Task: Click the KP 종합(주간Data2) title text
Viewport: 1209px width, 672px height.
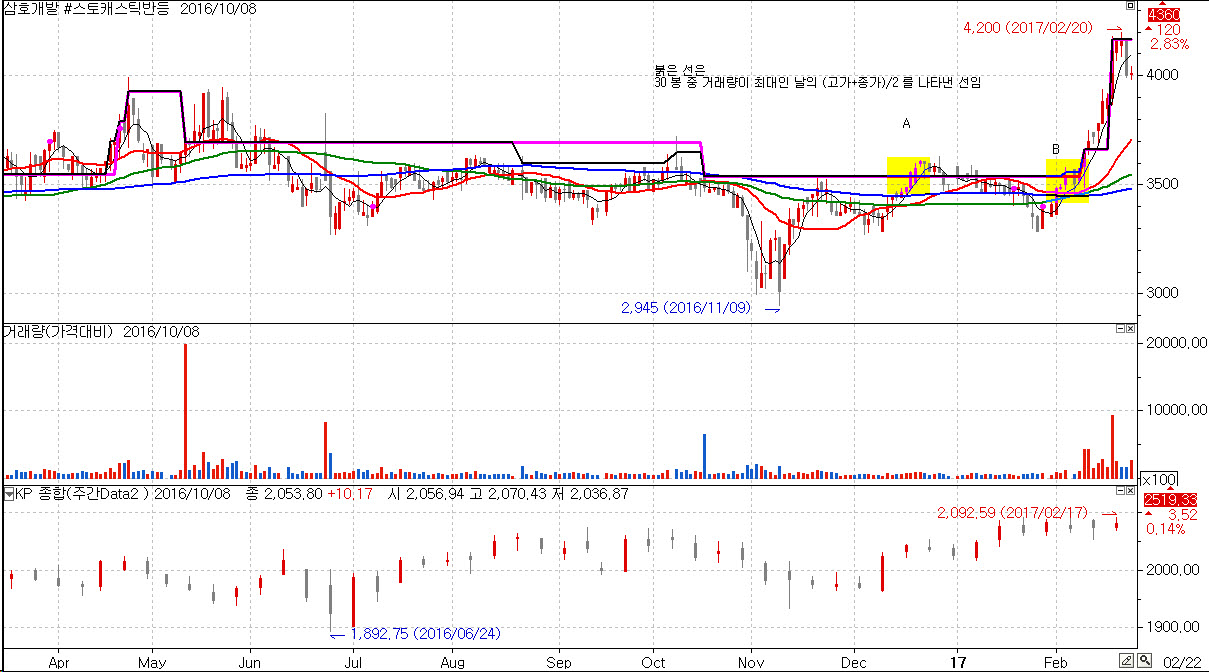Action: tap(83, 493)
